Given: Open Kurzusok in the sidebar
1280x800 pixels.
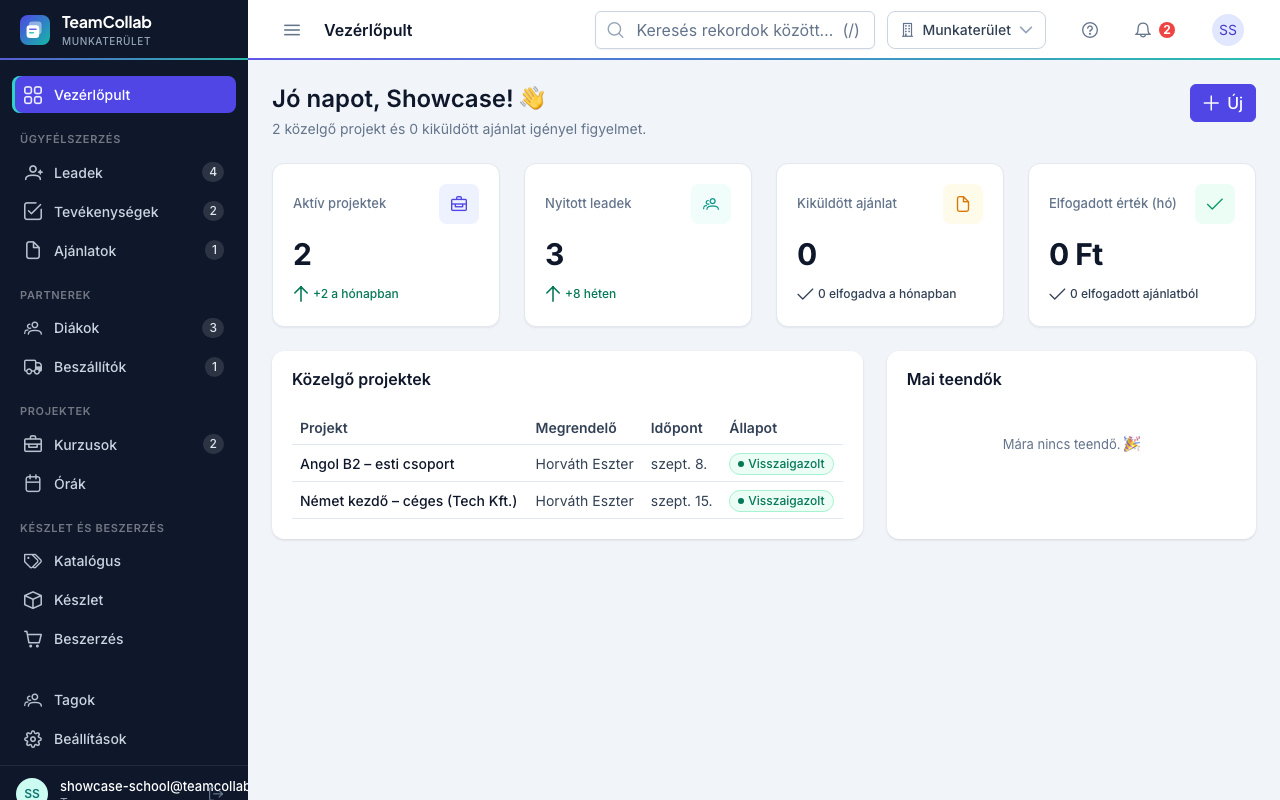Looking at the screenshot, I should click(x=124, y=445).
